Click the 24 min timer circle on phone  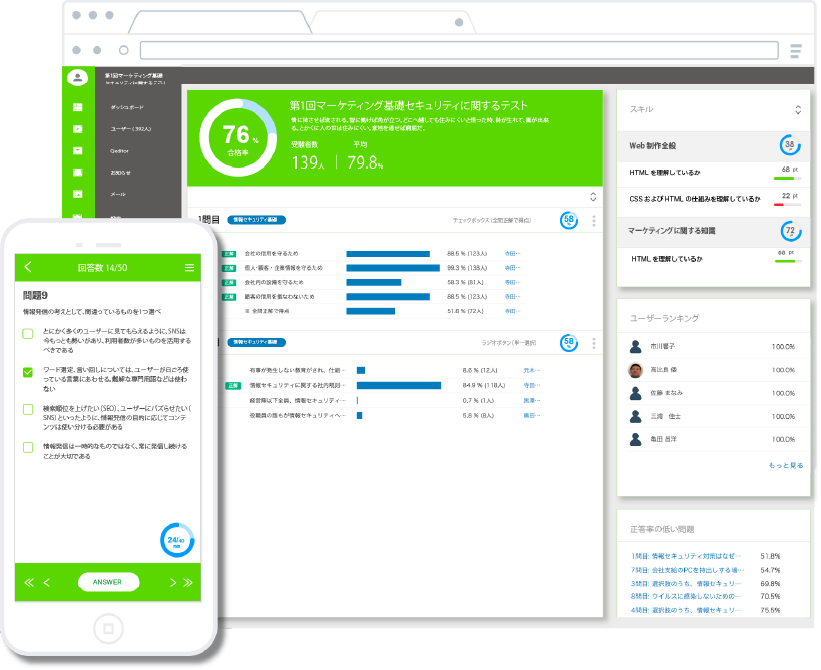pos(177,540)
